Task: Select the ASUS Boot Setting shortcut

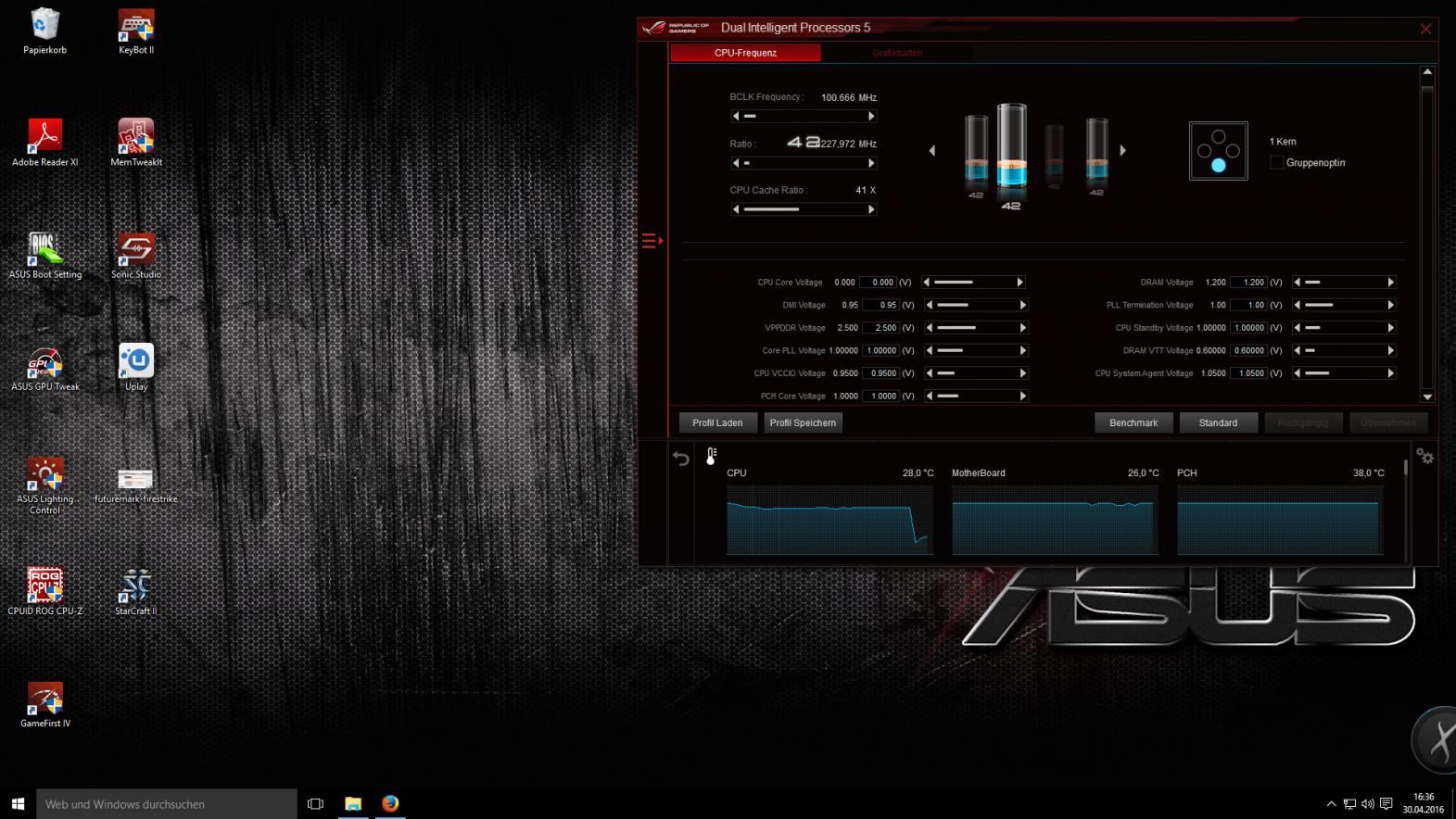Action: coord(44,255)
